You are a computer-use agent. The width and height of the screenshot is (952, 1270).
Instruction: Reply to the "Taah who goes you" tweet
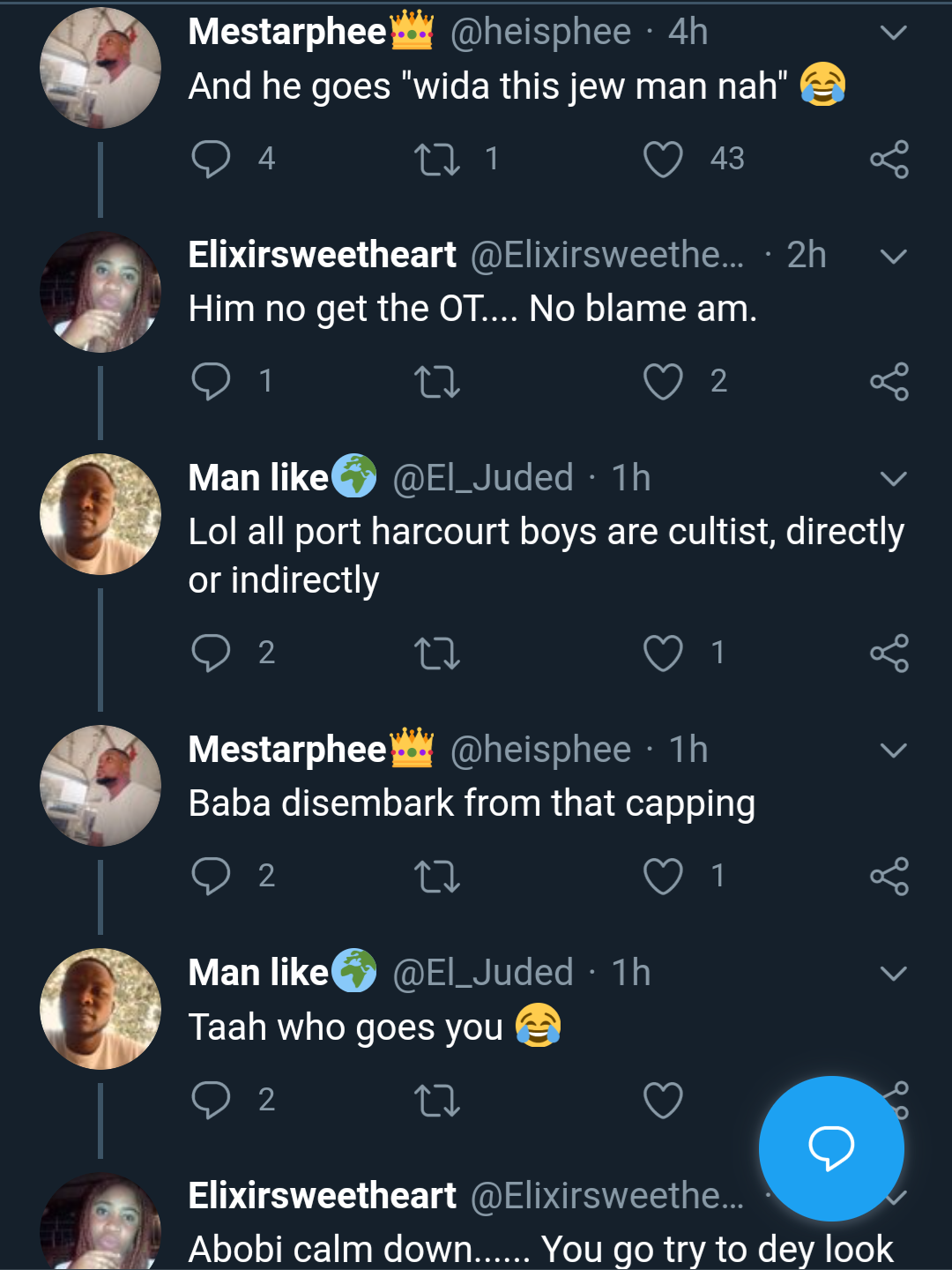click(211, 1100)
